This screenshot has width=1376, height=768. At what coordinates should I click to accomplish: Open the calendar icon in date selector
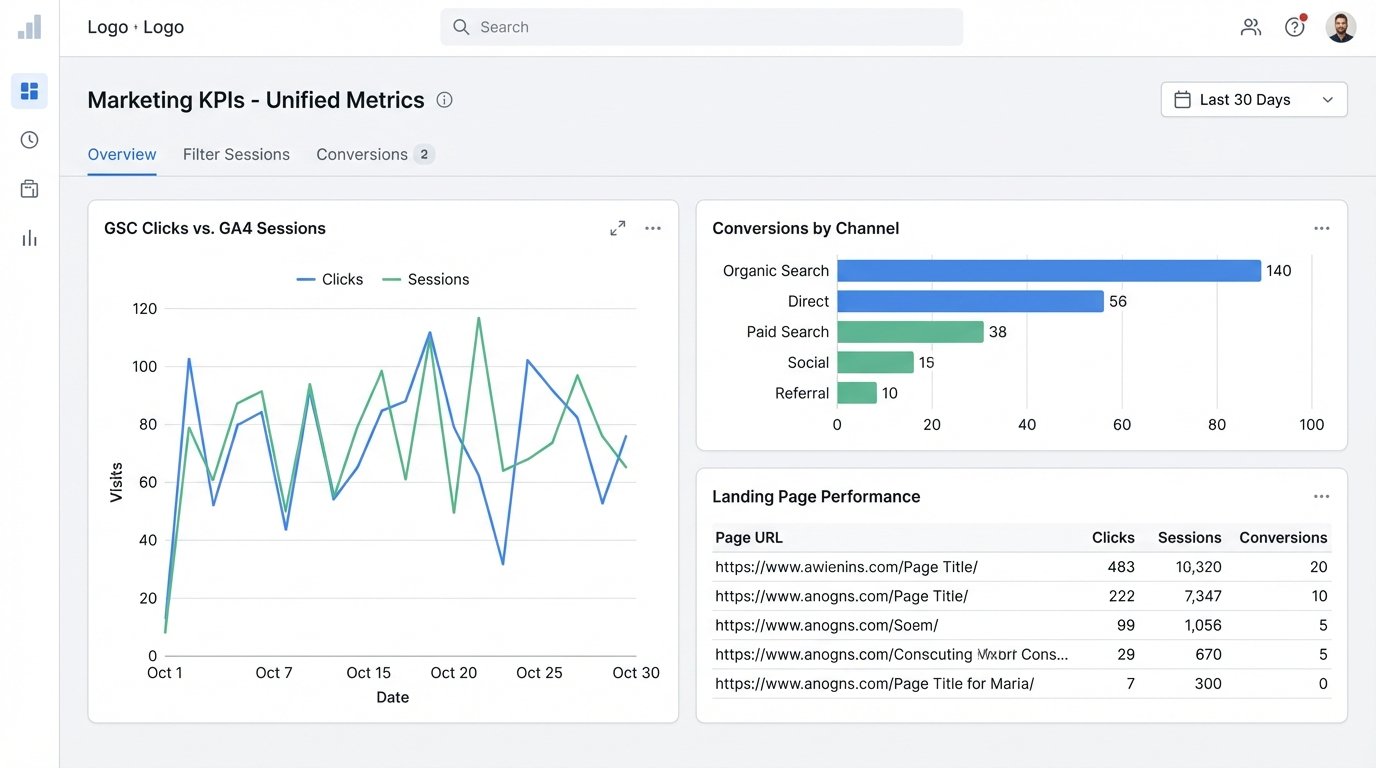point(1182,99)
